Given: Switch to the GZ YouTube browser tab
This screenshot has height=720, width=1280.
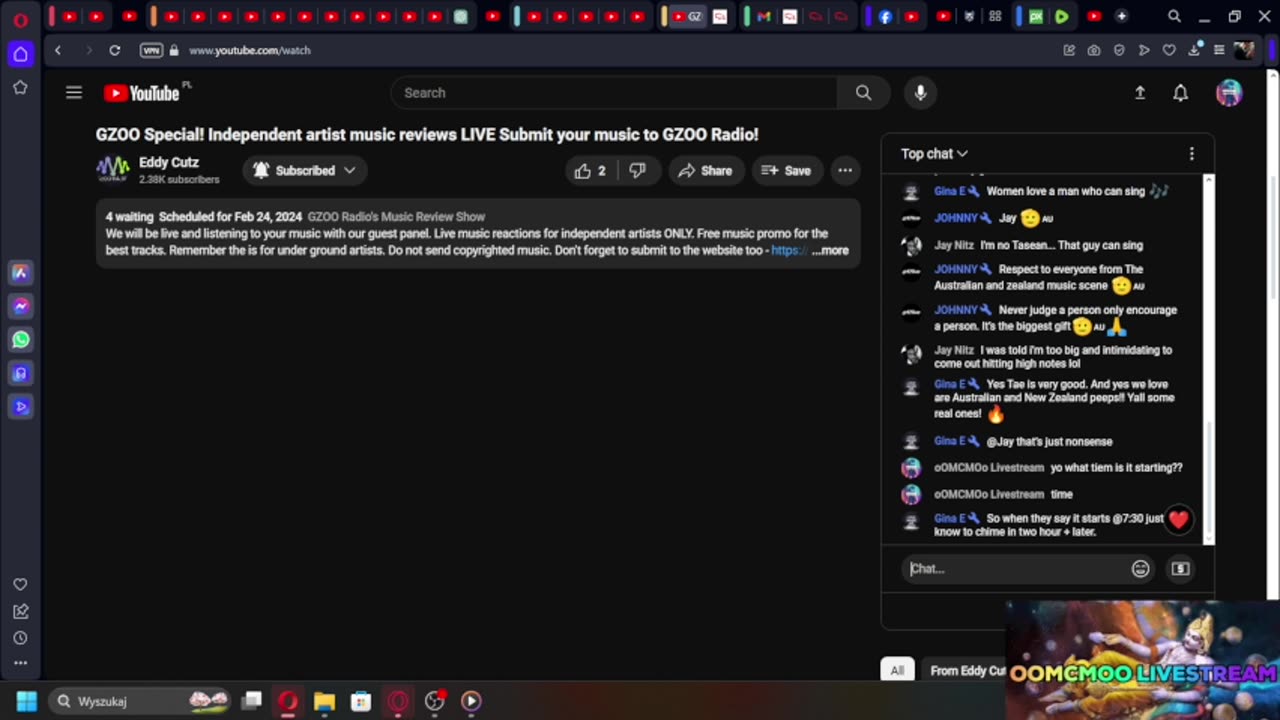Looking at the screenshot, I should (x=687, y=17).
